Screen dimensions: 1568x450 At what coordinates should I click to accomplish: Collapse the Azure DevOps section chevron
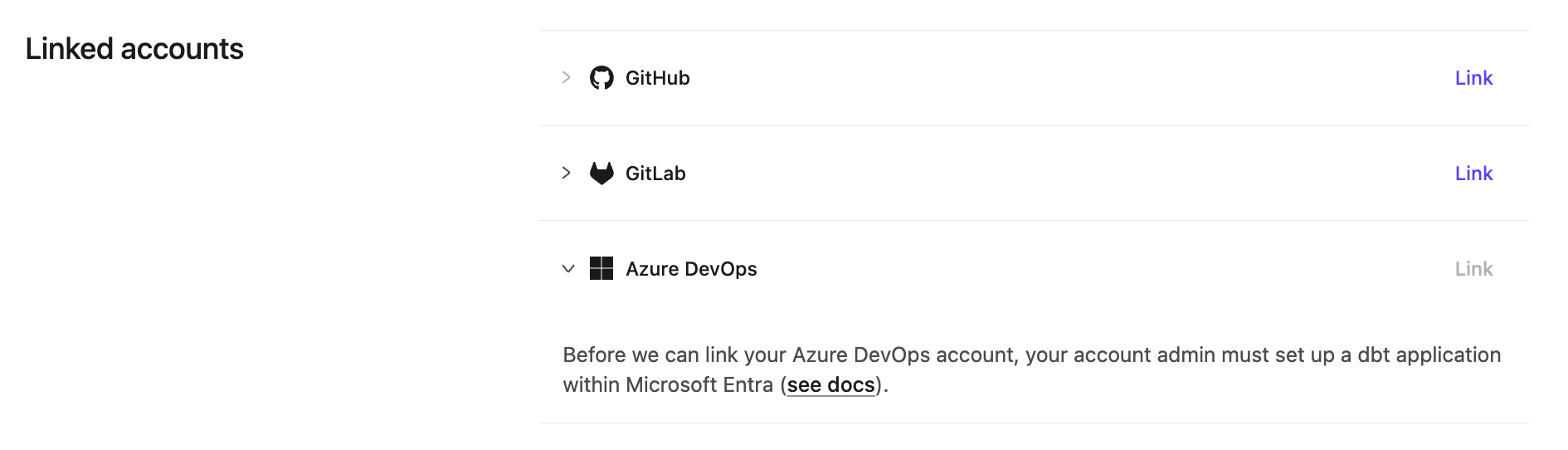click(568, 269)
